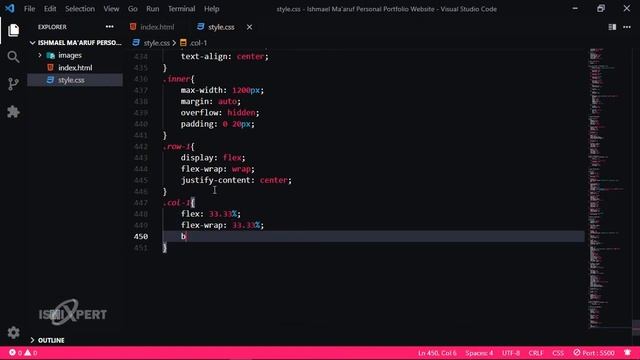Open the Search view in activity bar
This screenshot has width=640, height=360.
13,57
